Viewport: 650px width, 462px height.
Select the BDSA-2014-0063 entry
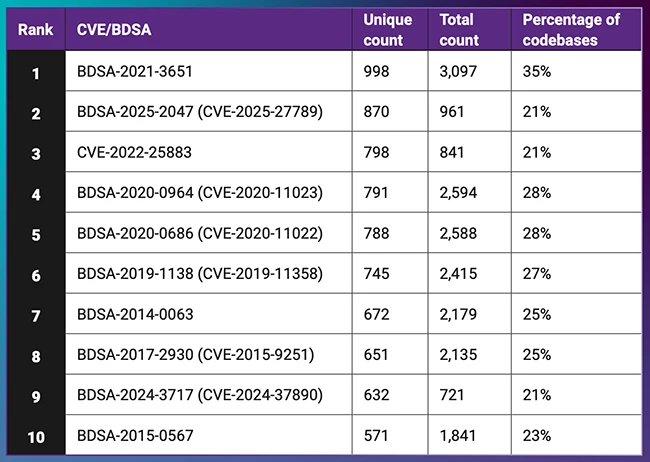136,314
